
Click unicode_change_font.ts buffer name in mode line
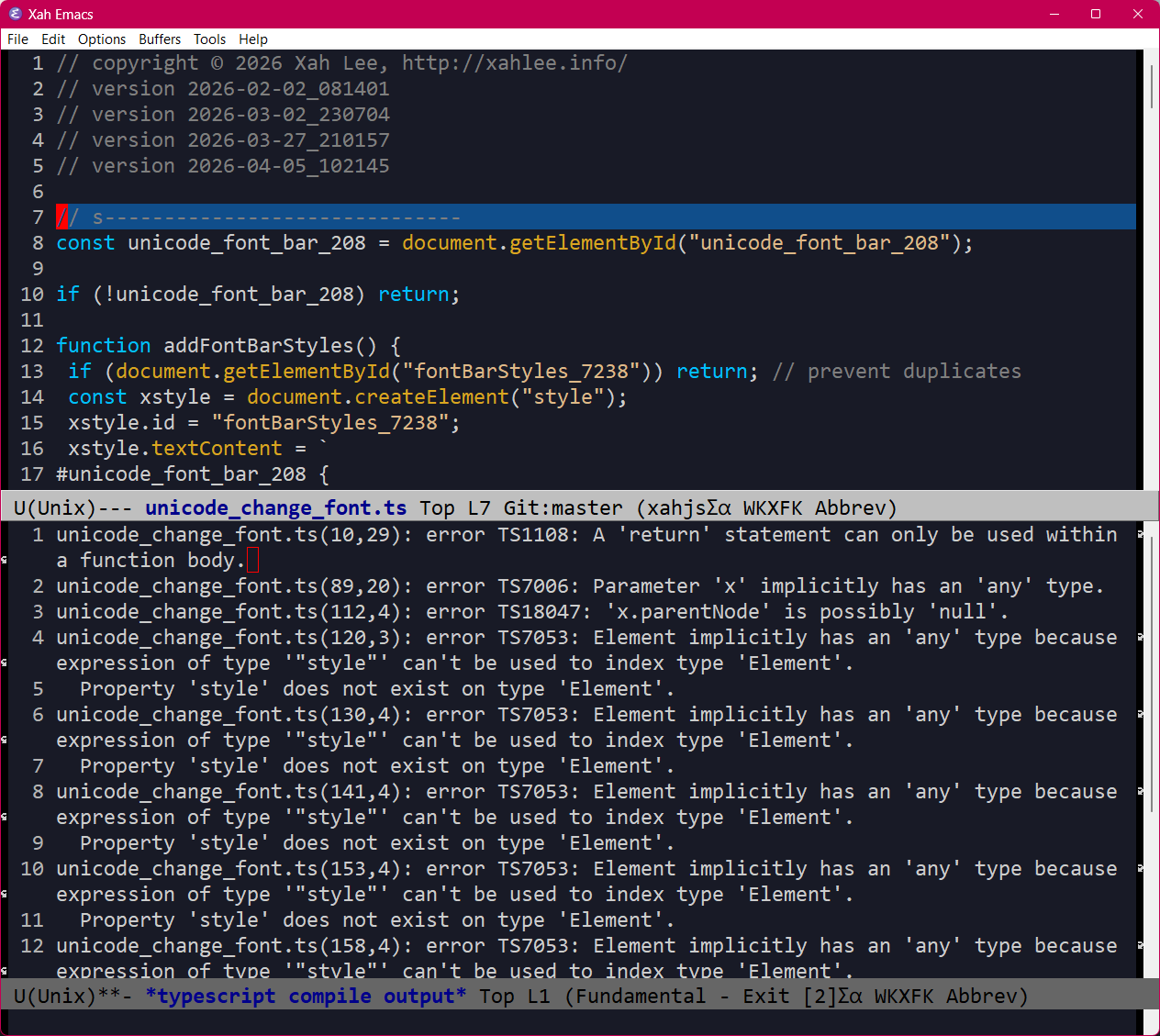(275, 507)
